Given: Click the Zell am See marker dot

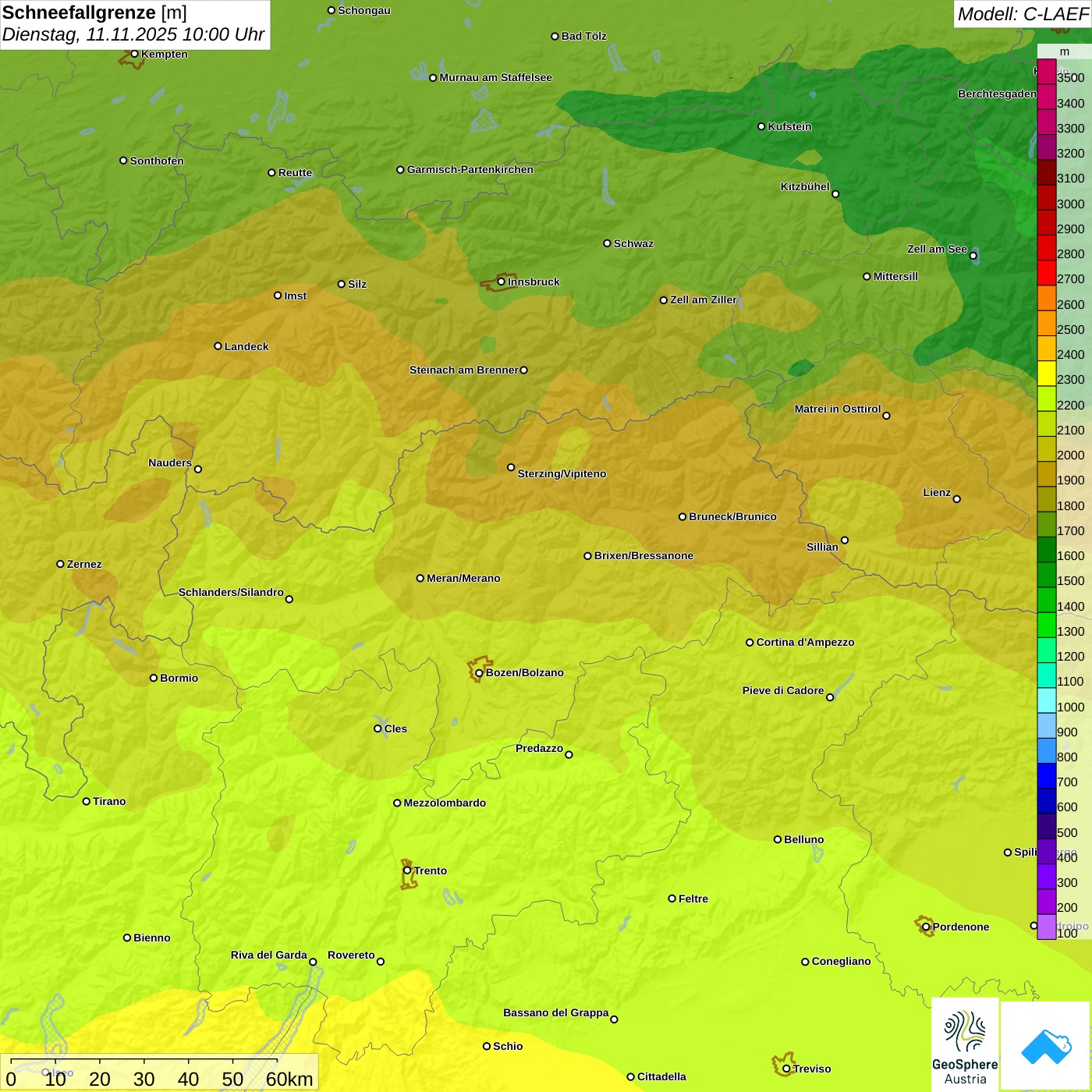Looking at the screenshot, I should click(x=973, y=255).
